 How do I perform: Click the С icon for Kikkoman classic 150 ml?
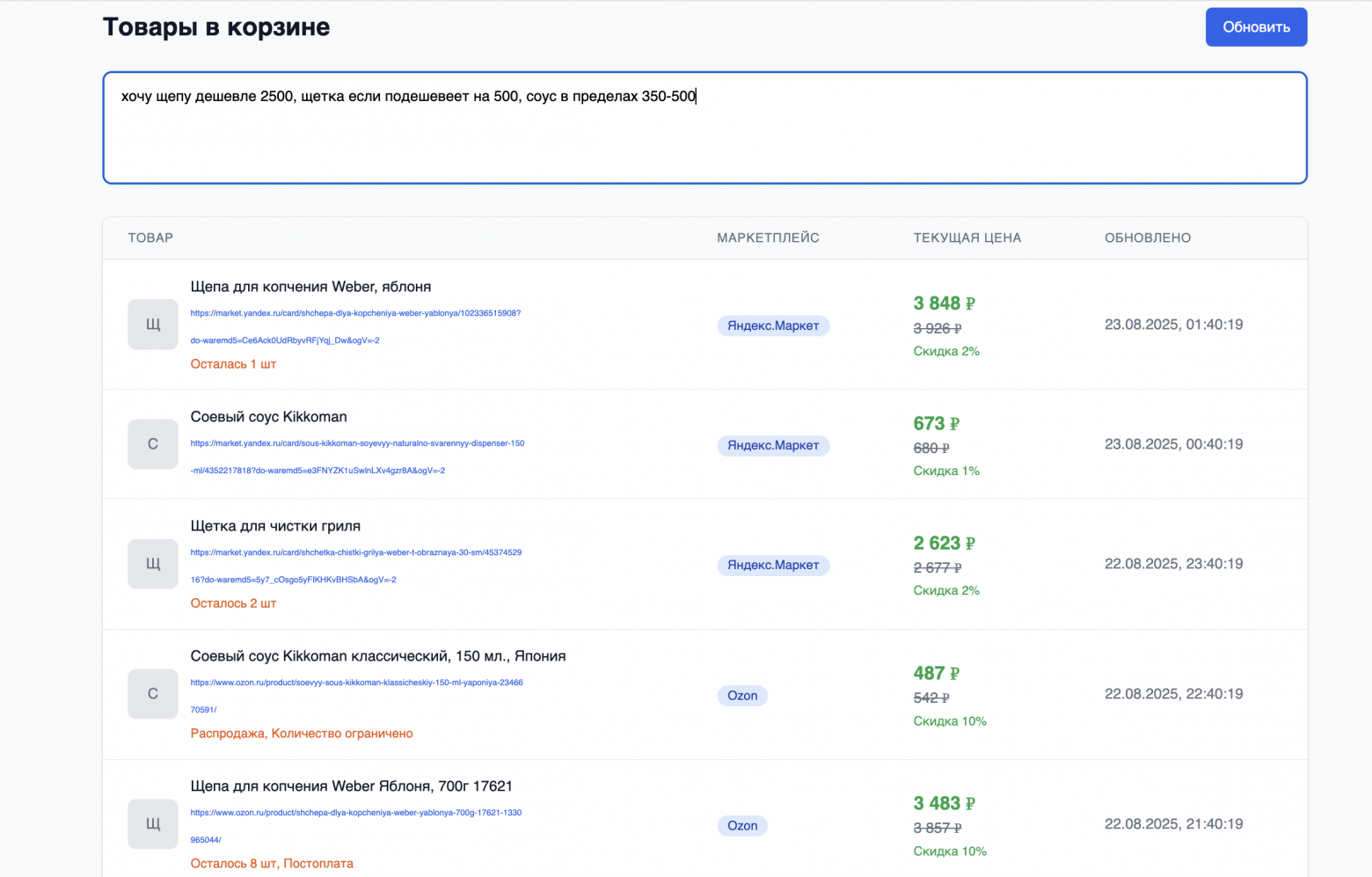152,694
